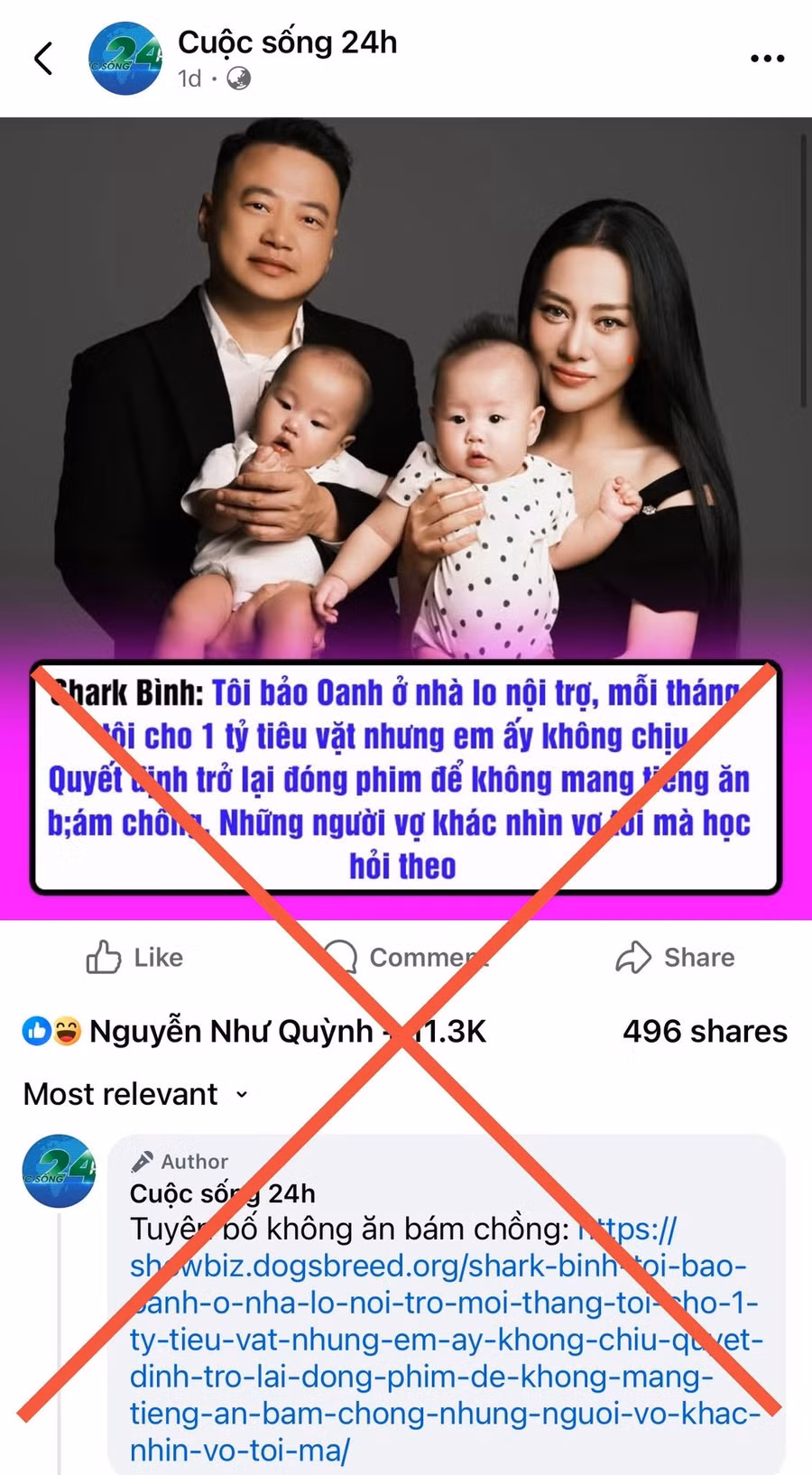Click the scrollbar beside the post image
Image resolution: width=812 pixels, height=1475 pixels.
pyautogui.click(x=805, y=271)
